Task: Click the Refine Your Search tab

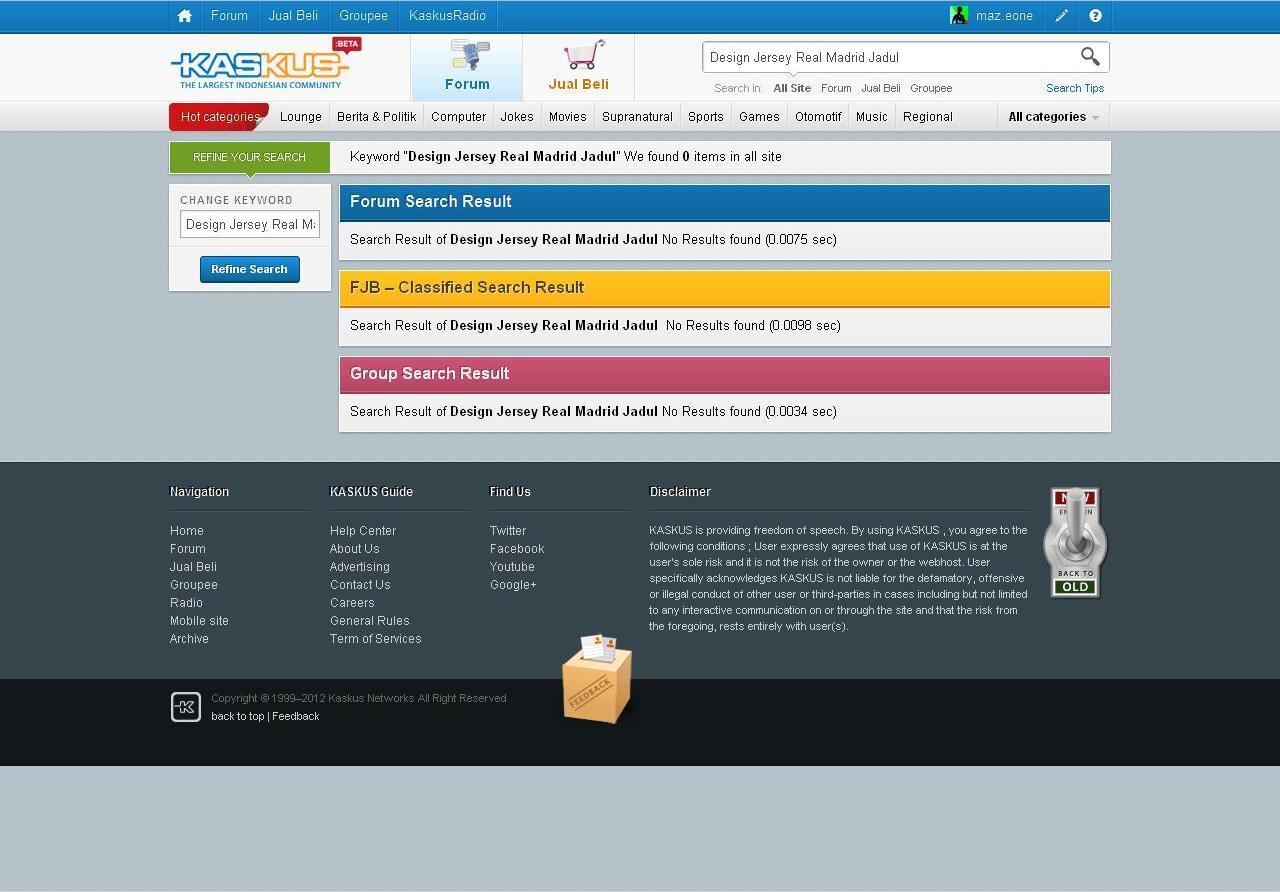Action: 250,157
